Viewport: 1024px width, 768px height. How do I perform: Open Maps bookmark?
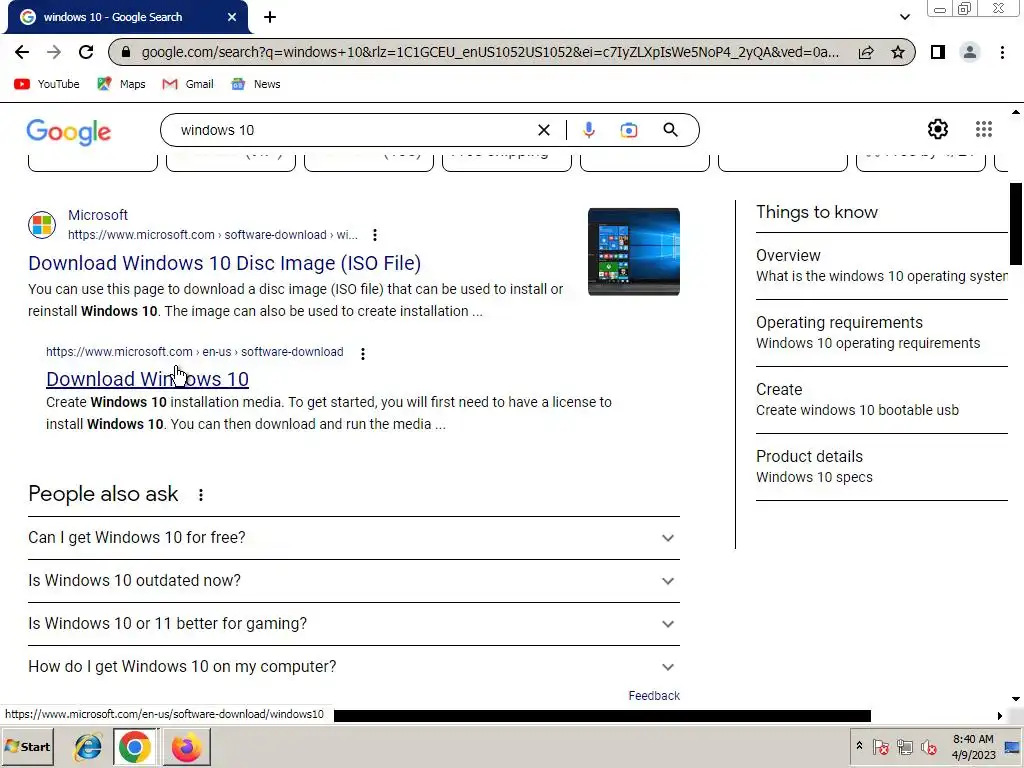pos(121,84)
